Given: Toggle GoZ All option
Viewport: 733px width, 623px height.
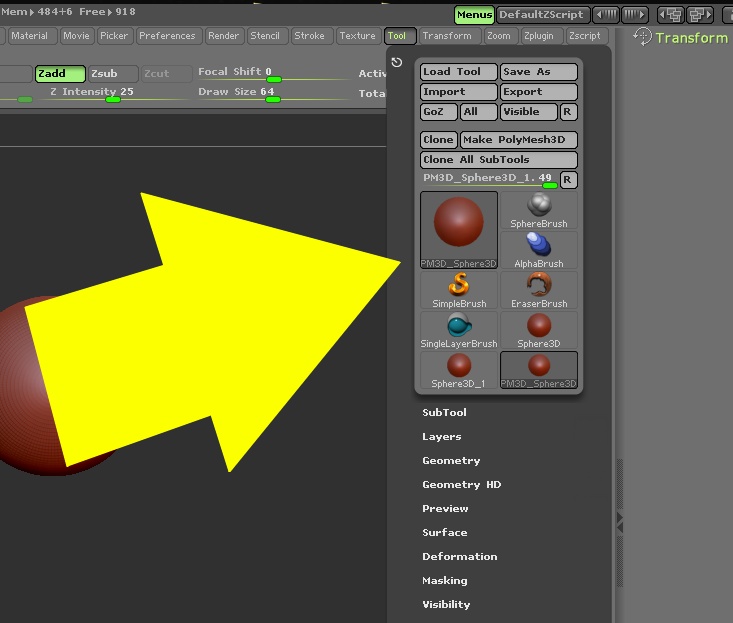Looking at the screenshot, I should [x=478, y=112].
